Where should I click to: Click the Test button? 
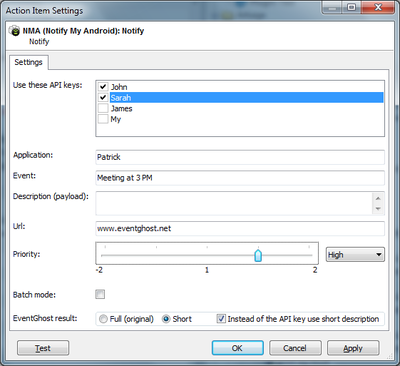click(x=43, y=348)
